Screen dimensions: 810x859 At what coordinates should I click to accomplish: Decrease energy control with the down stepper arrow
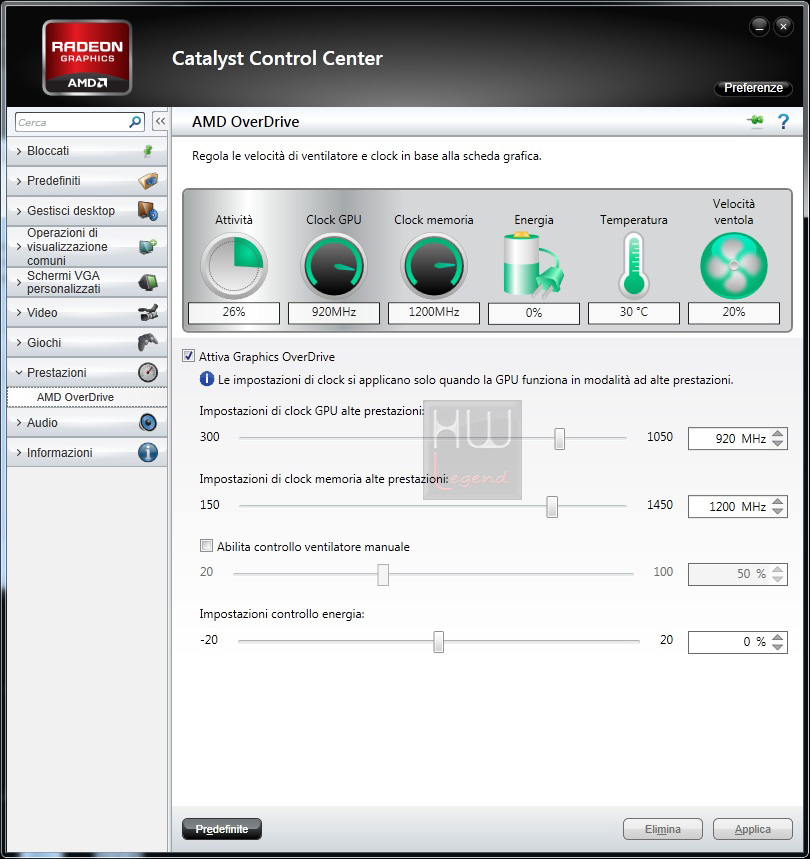(x=778, y=646)
